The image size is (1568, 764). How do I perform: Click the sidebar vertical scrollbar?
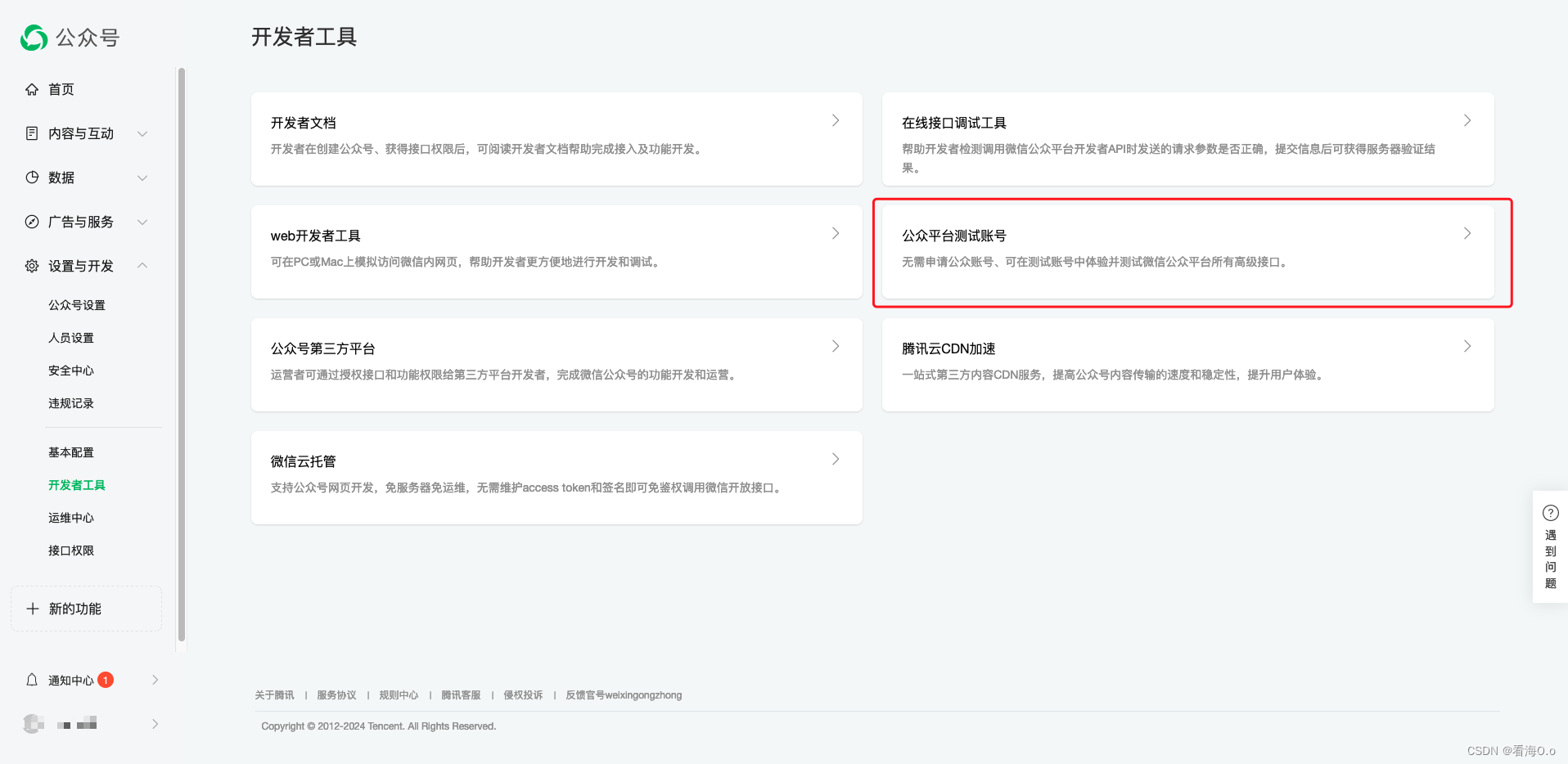[x=182, y=354]
